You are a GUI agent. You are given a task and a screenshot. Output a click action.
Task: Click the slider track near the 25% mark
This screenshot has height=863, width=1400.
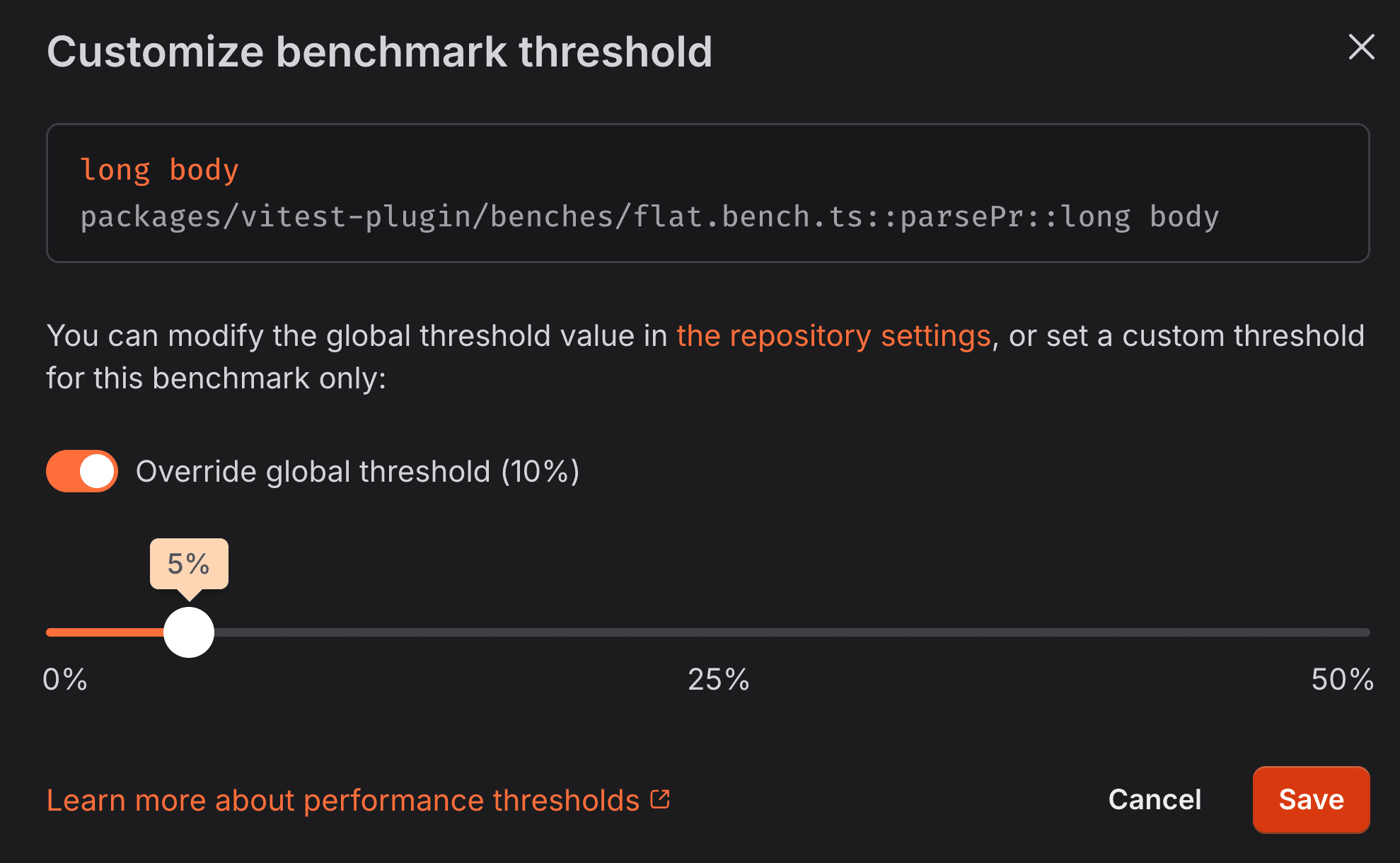717,632
